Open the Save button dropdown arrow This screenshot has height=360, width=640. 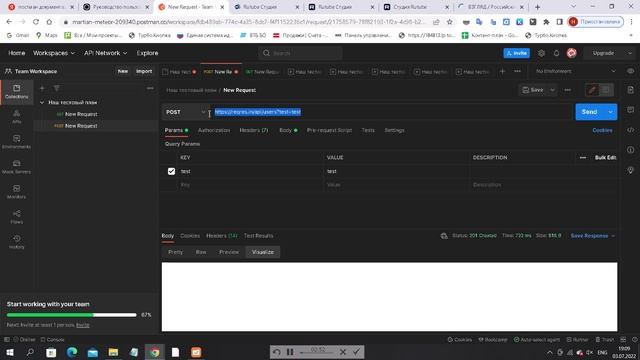pyautogui.click(x=552, y=90)
